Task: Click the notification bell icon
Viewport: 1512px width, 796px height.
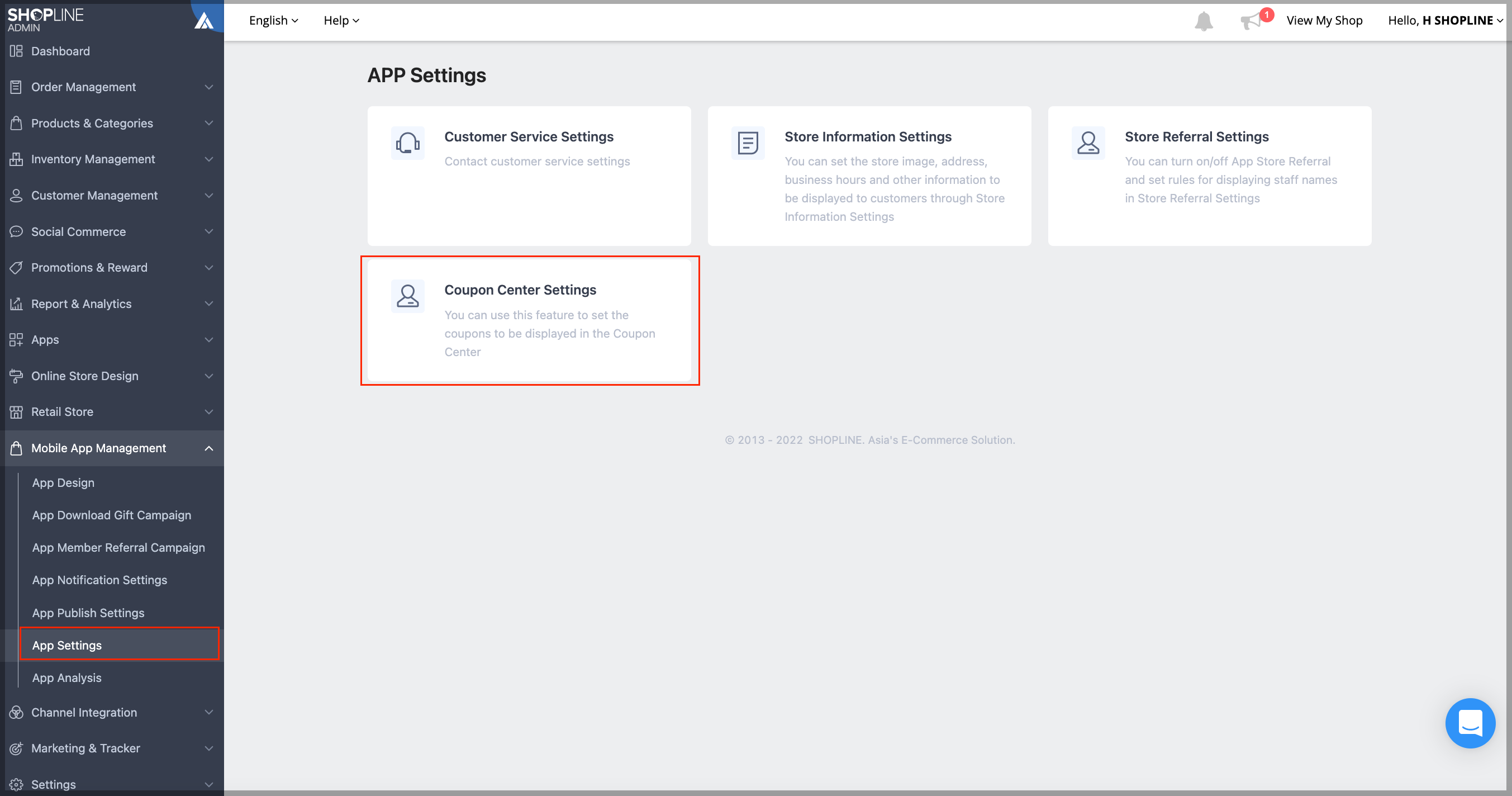Action: (x=1203, y=21)
